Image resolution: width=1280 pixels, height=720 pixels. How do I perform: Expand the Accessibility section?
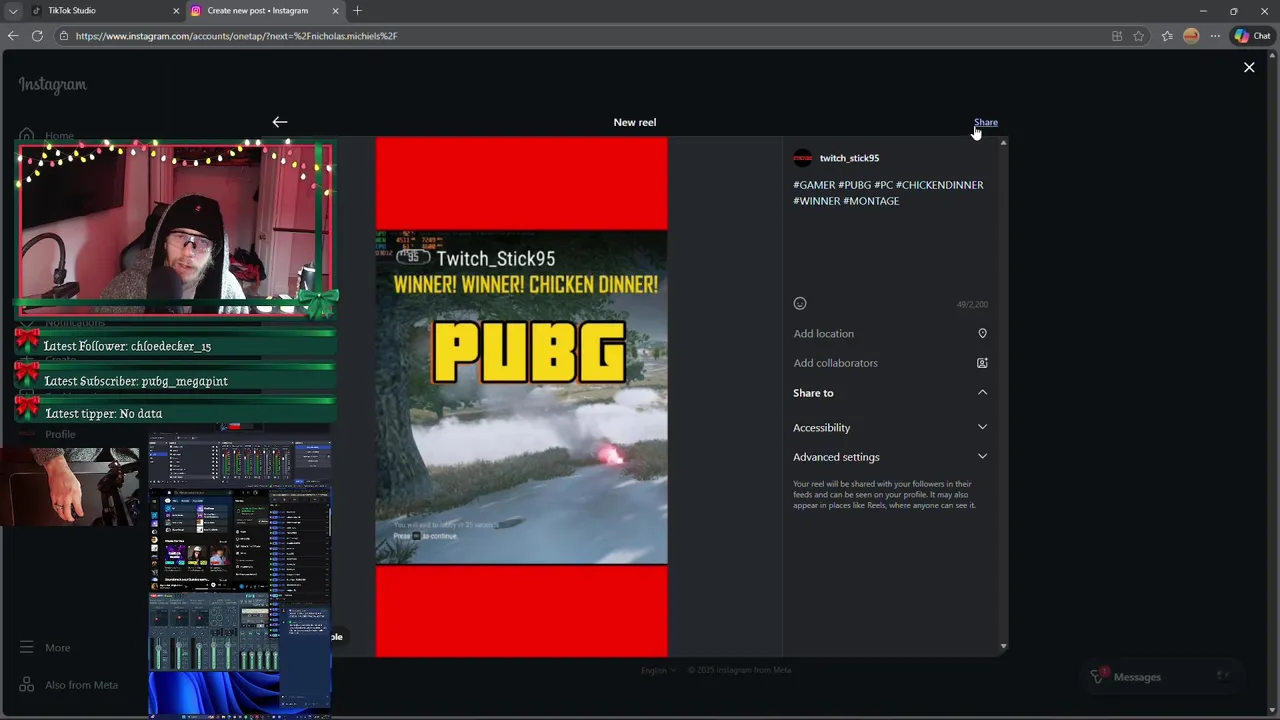890,427
